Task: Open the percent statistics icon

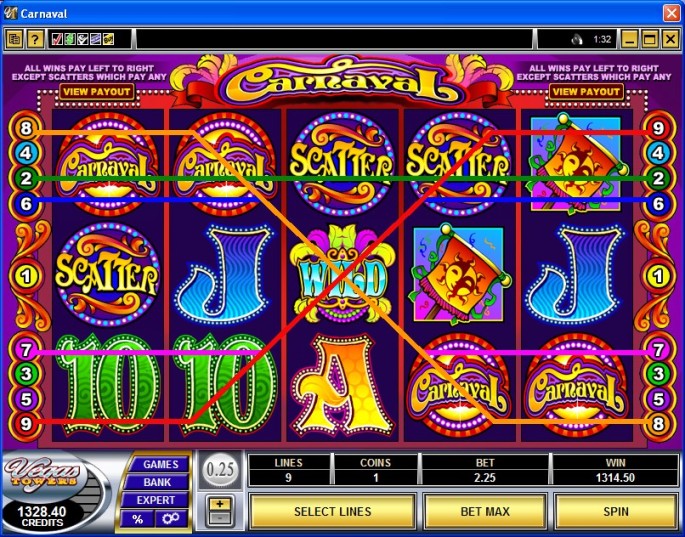Action: click(x=138, y=519)
